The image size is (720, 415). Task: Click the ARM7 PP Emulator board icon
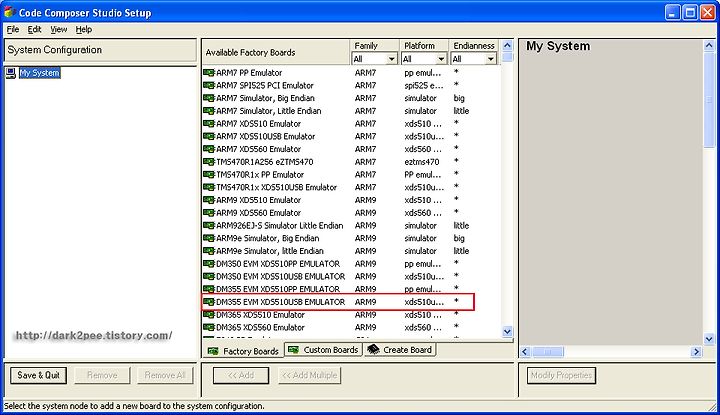click(x=208, y=73)
